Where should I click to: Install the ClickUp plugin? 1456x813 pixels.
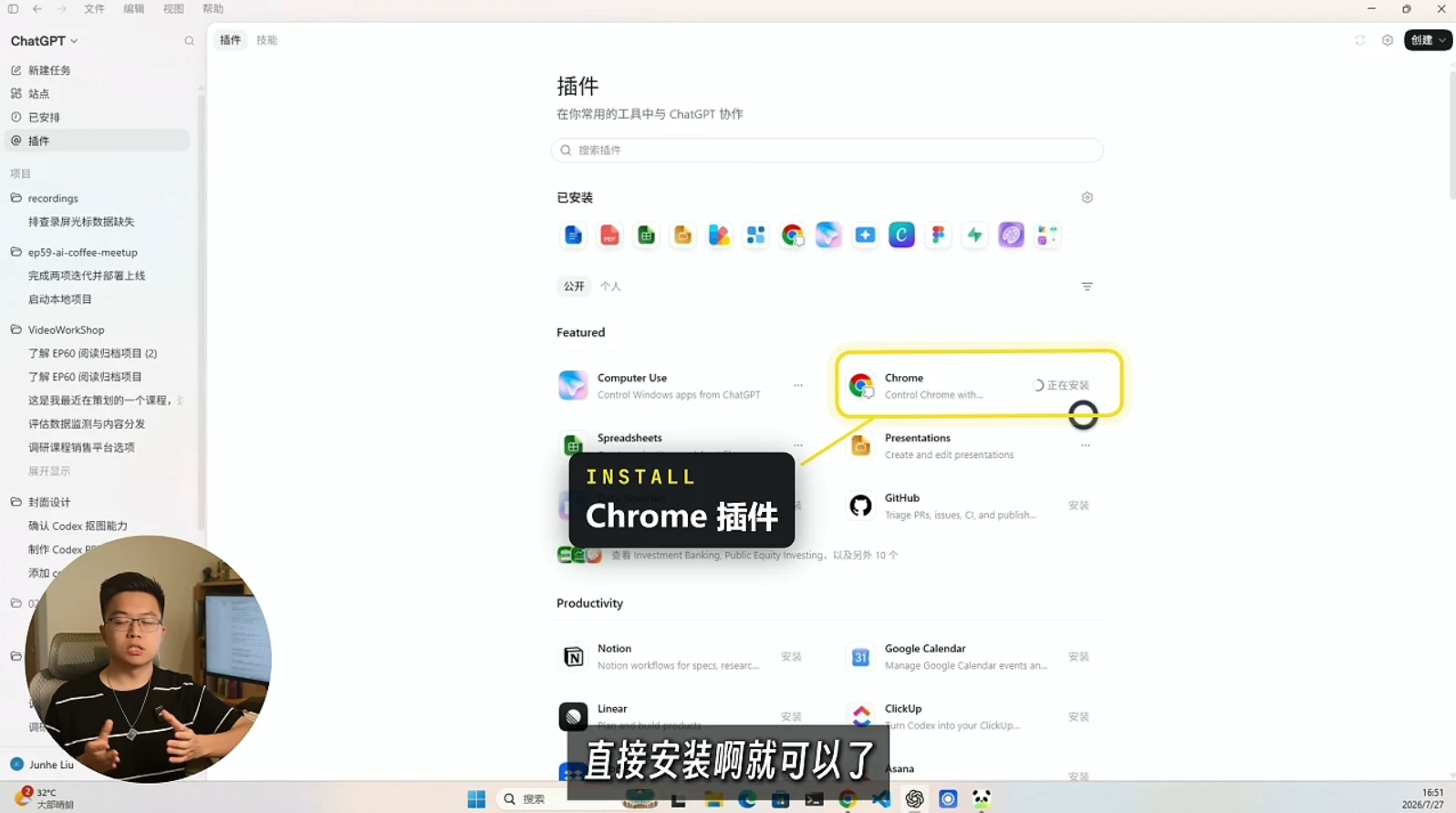pos(1078,717)
